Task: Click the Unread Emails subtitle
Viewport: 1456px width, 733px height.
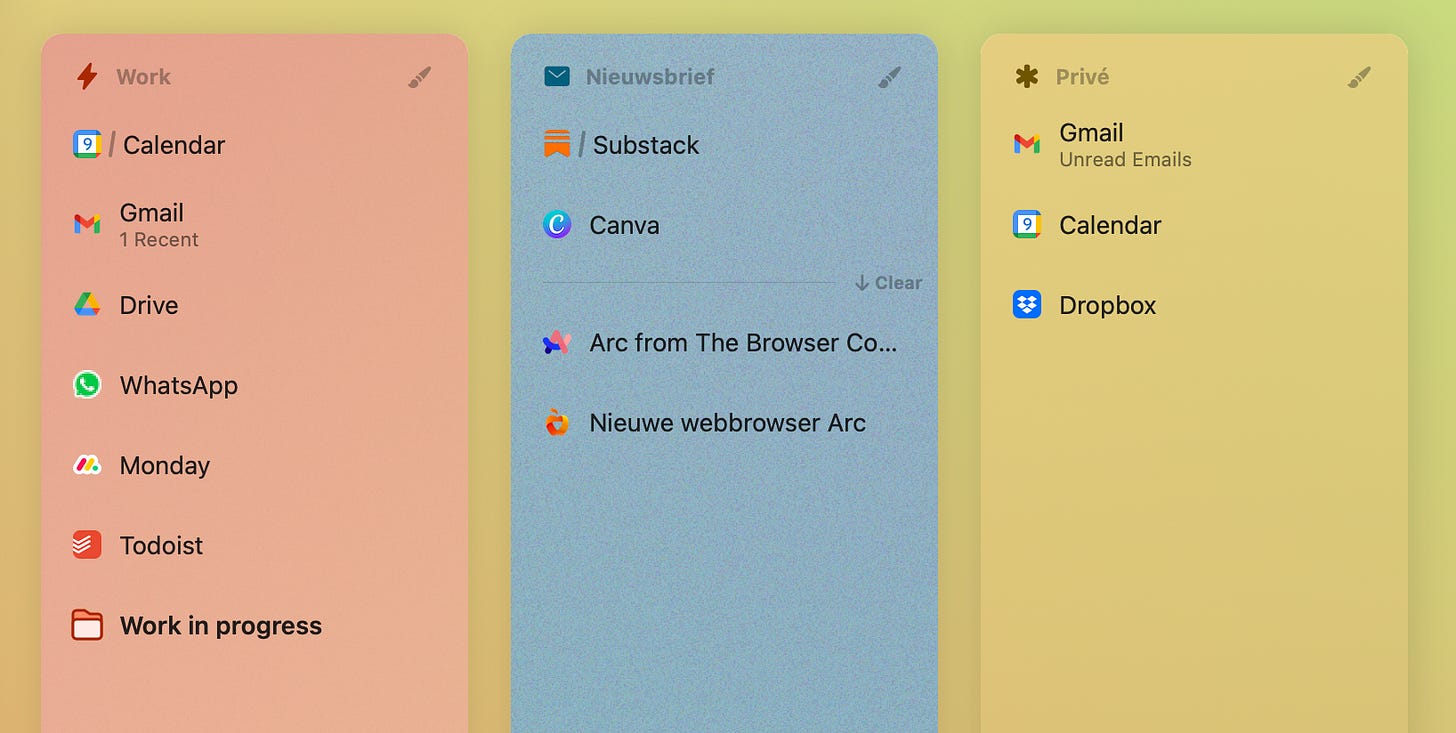Action: (x=1126, y=160)
